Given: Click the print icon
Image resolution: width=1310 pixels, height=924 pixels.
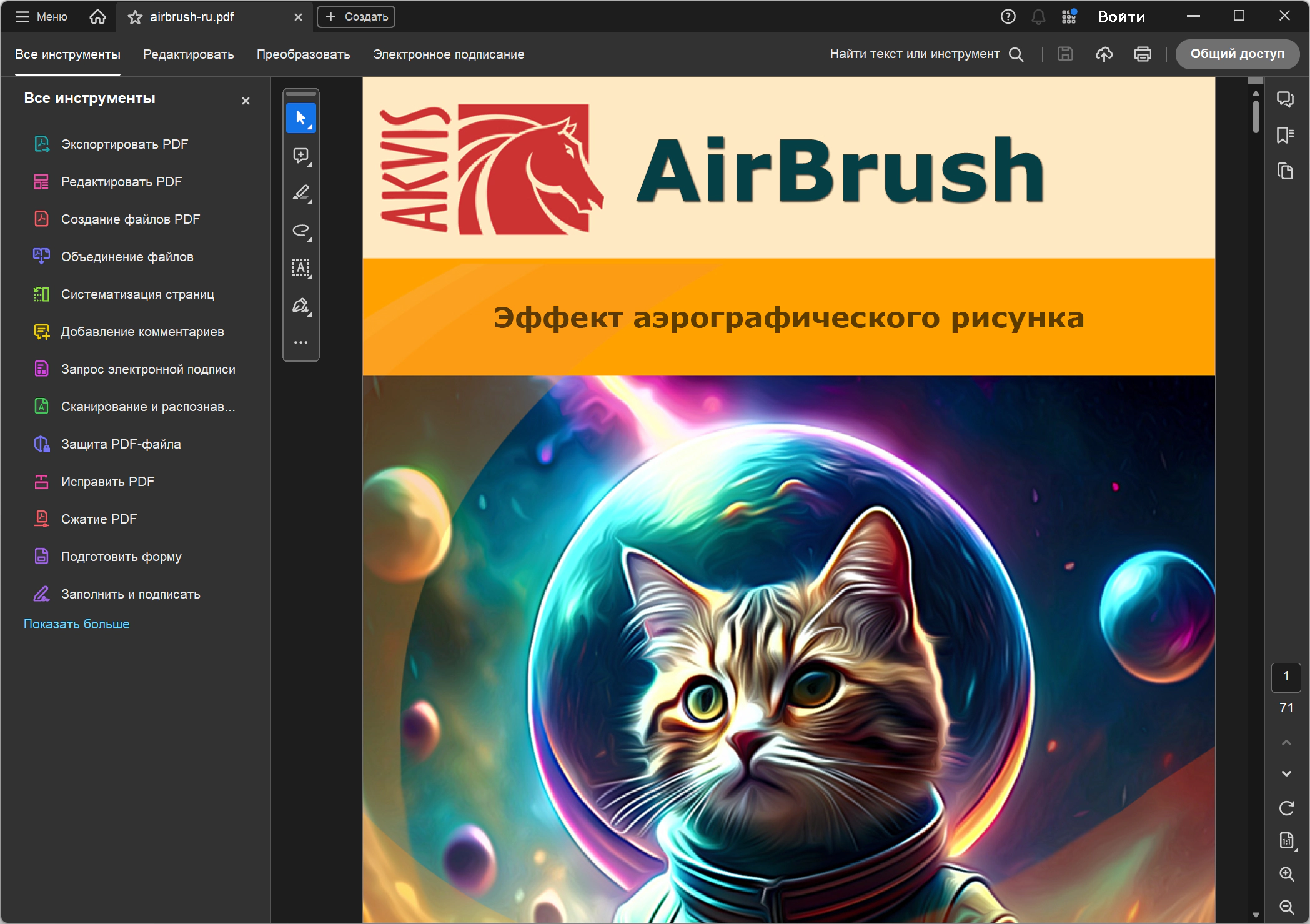Looking at the screenshot, I should [x=1143, y=54].
